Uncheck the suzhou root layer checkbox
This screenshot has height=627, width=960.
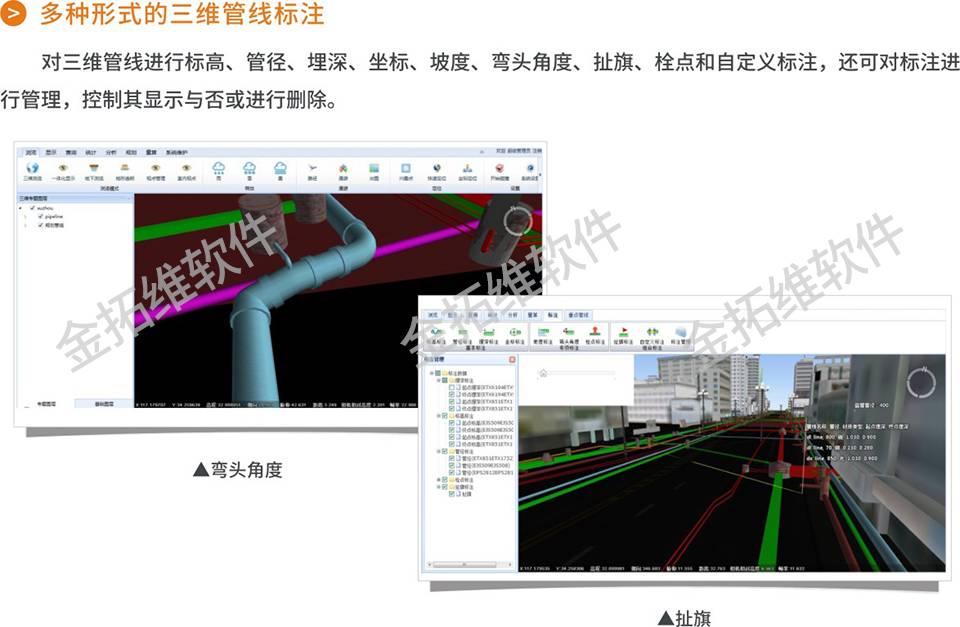(x=34, y=207)
